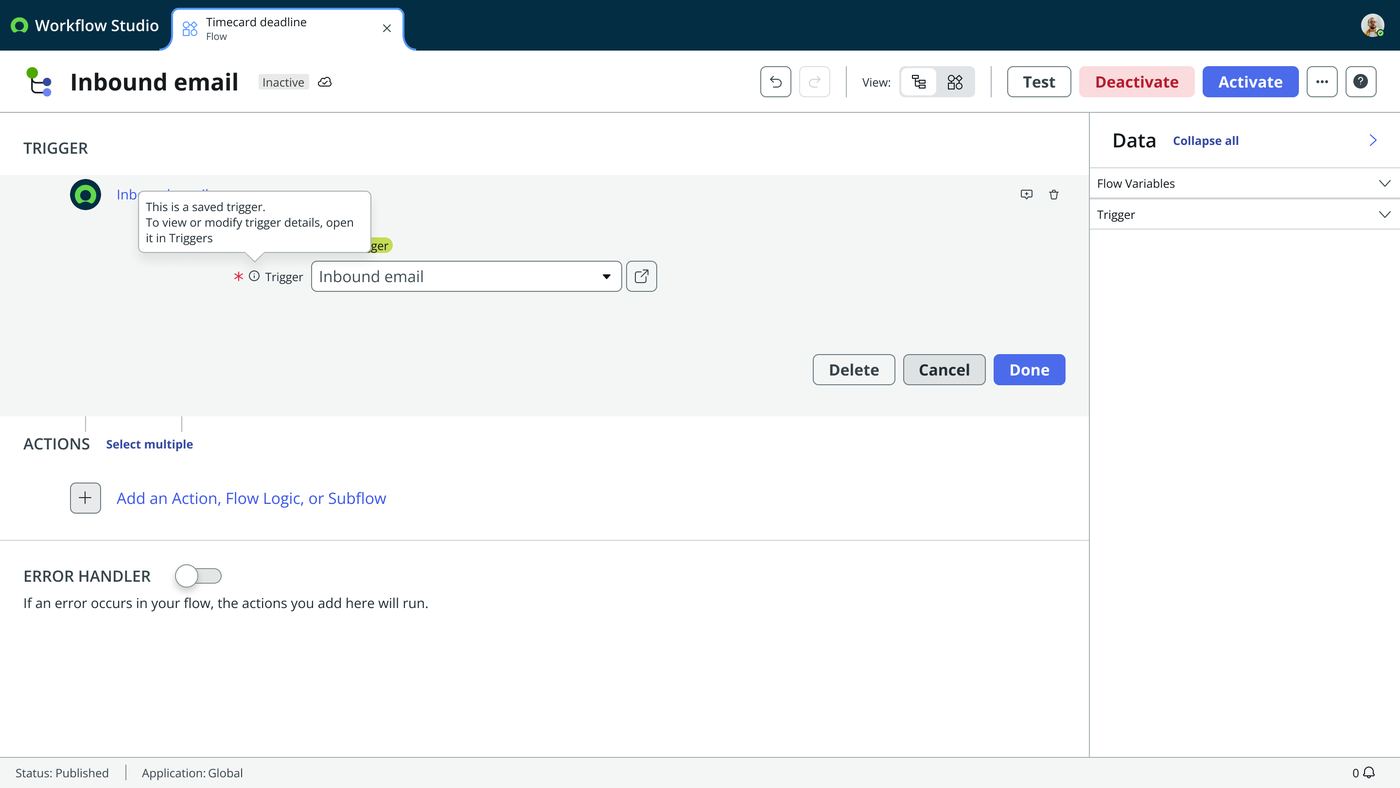The width and height of the screenshot is (1400, 788).
Task: Open trigger in new window icon
Action: [642, 276]
